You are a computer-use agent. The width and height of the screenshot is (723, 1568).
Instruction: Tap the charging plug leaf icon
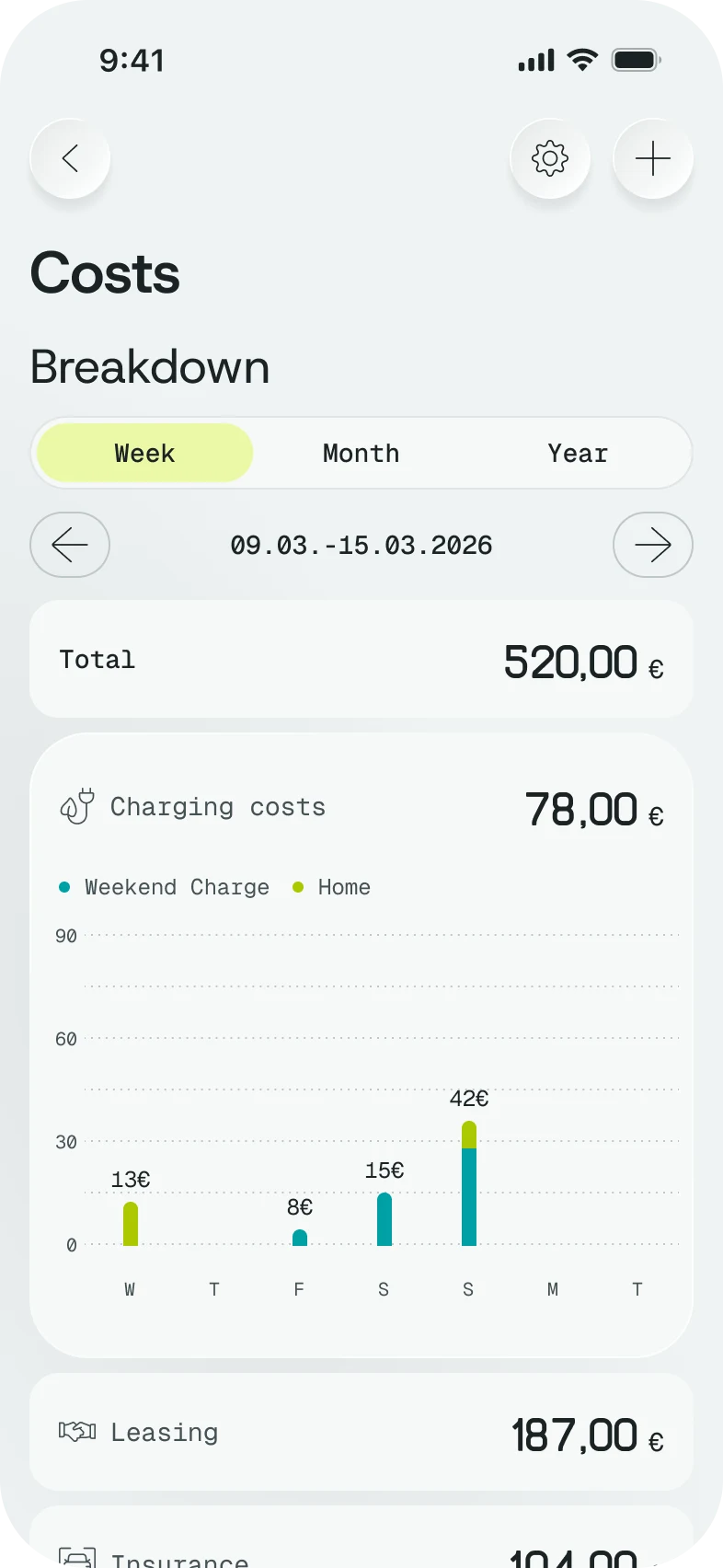pos(77,807)
